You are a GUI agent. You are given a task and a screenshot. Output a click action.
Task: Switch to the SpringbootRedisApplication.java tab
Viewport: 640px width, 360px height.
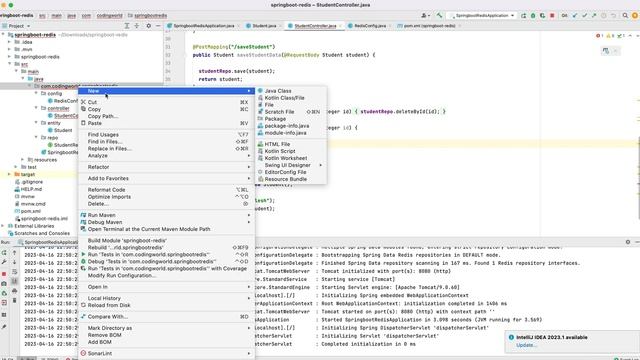[203, 26]
